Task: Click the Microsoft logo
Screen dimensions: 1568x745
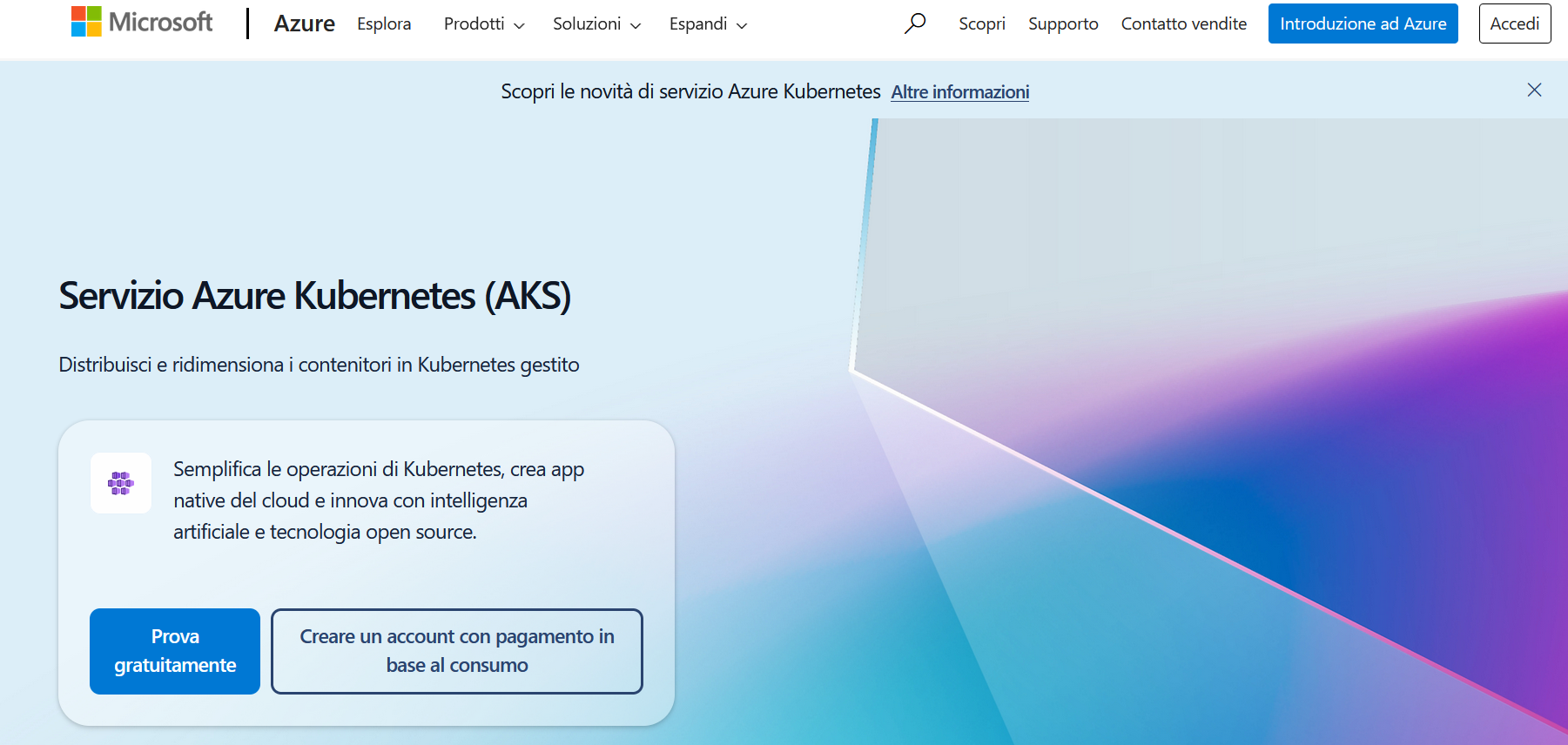Action: [142, 22]
